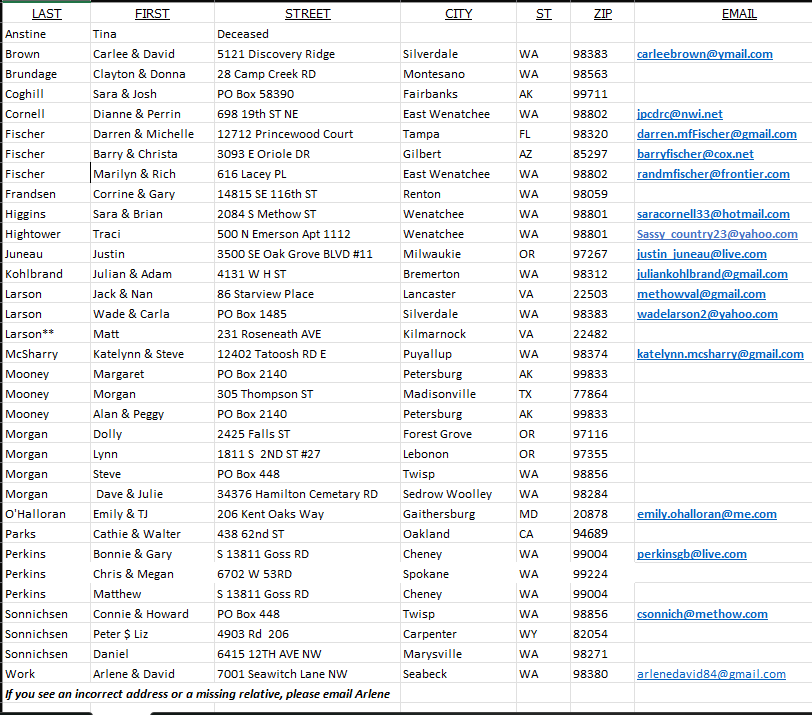This screenshot has width=812, height=715.
Task: Click the ZIP column header
Action: pyautogui.click(x=602, y=13)
